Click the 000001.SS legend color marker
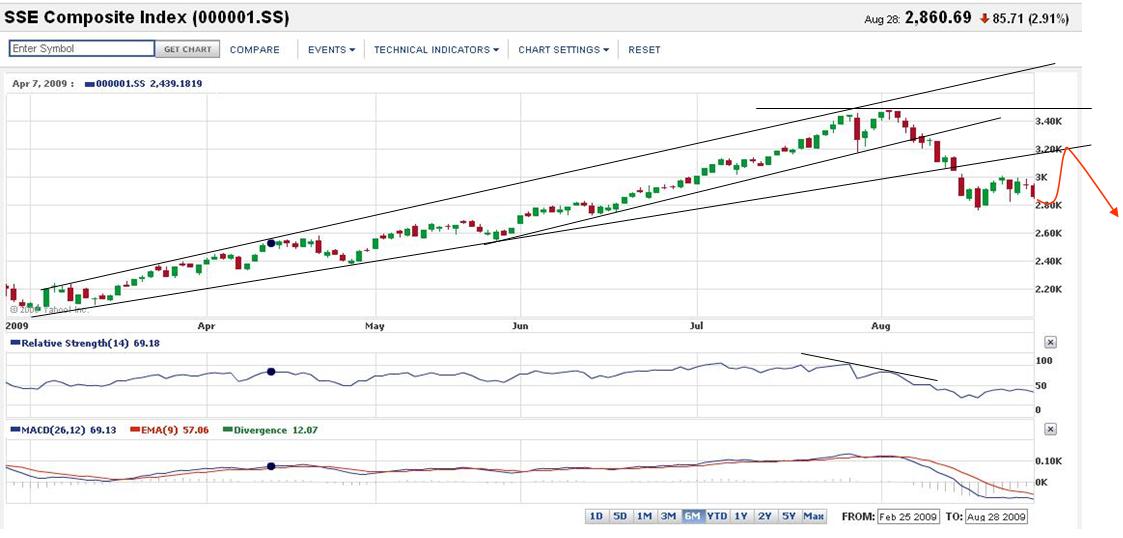Screen dimensions: 1123x538 [x=90, y=84]
